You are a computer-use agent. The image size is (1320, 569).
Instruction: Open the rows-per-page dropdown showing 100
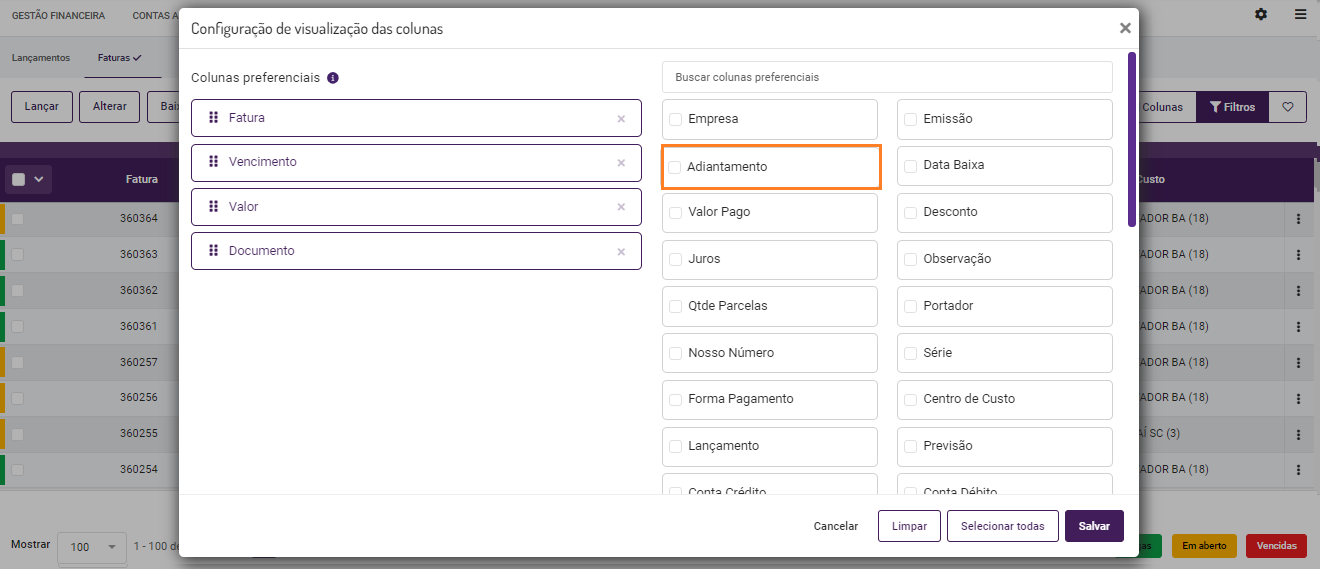pos(93,547)
